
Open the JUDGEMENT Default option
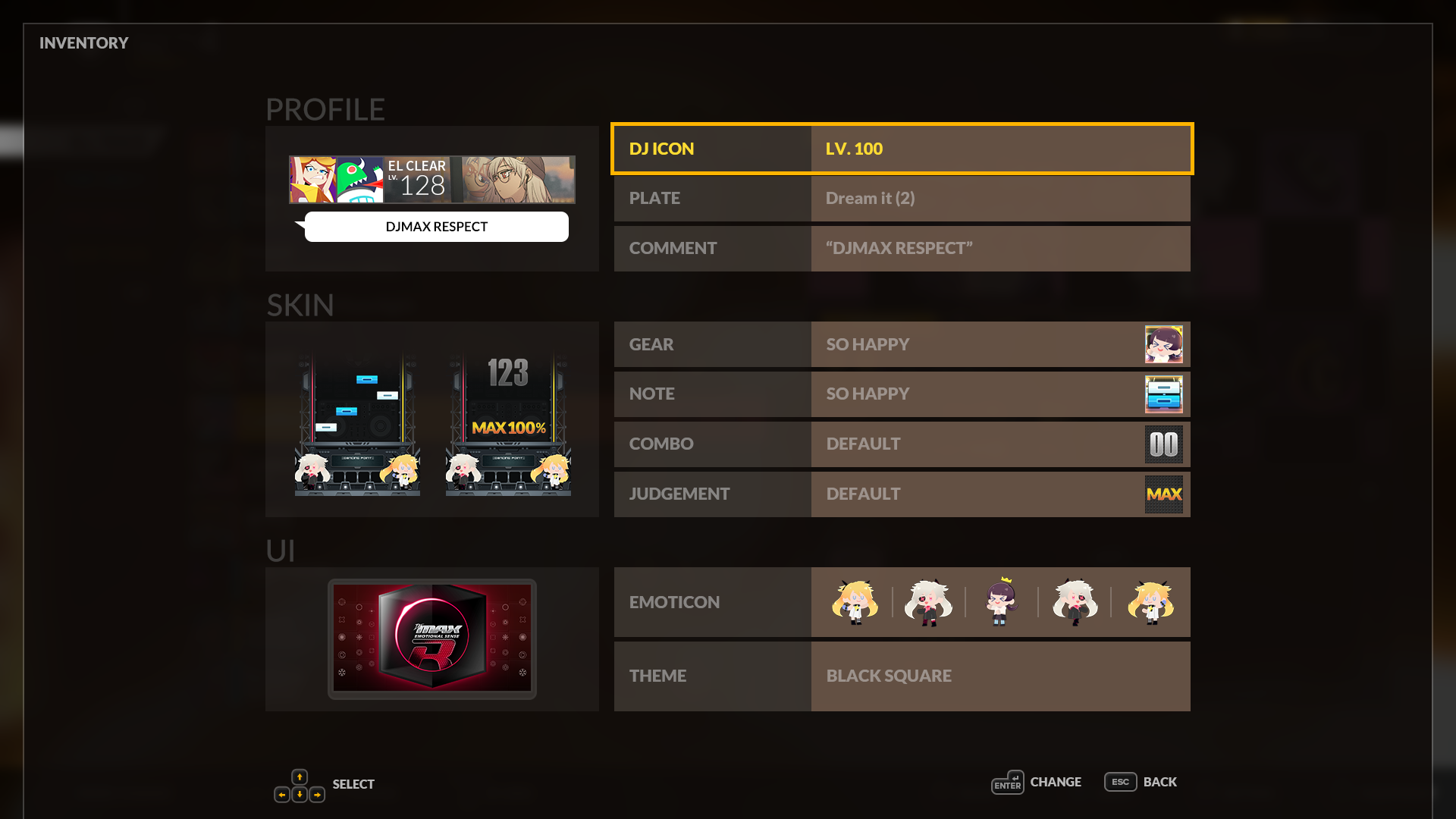(x=902, y=494)
